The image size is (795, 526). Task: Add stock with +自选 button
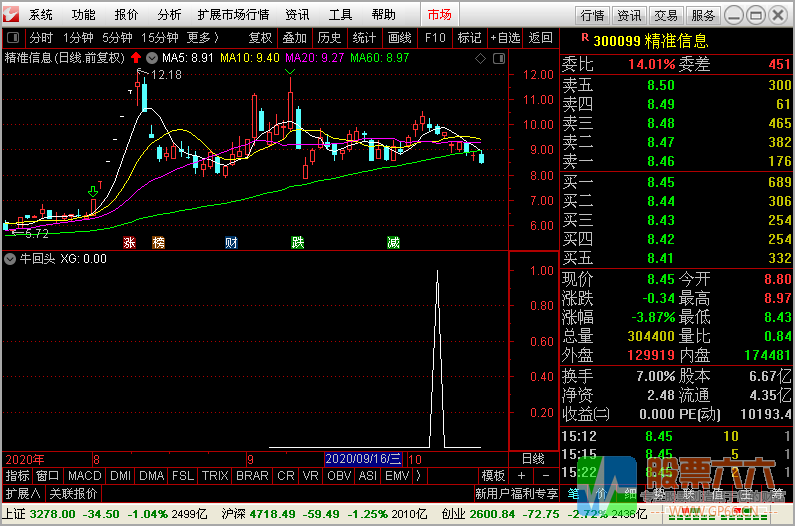[x=505, y=38]
